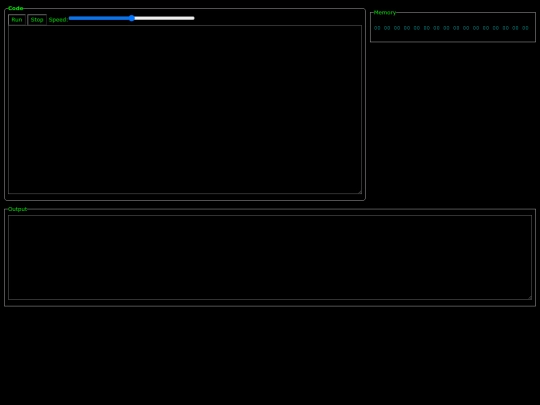This screenshot has height=405, width=540.
Task: Click the Output area resize grip corner
Action: click(530, 297)
